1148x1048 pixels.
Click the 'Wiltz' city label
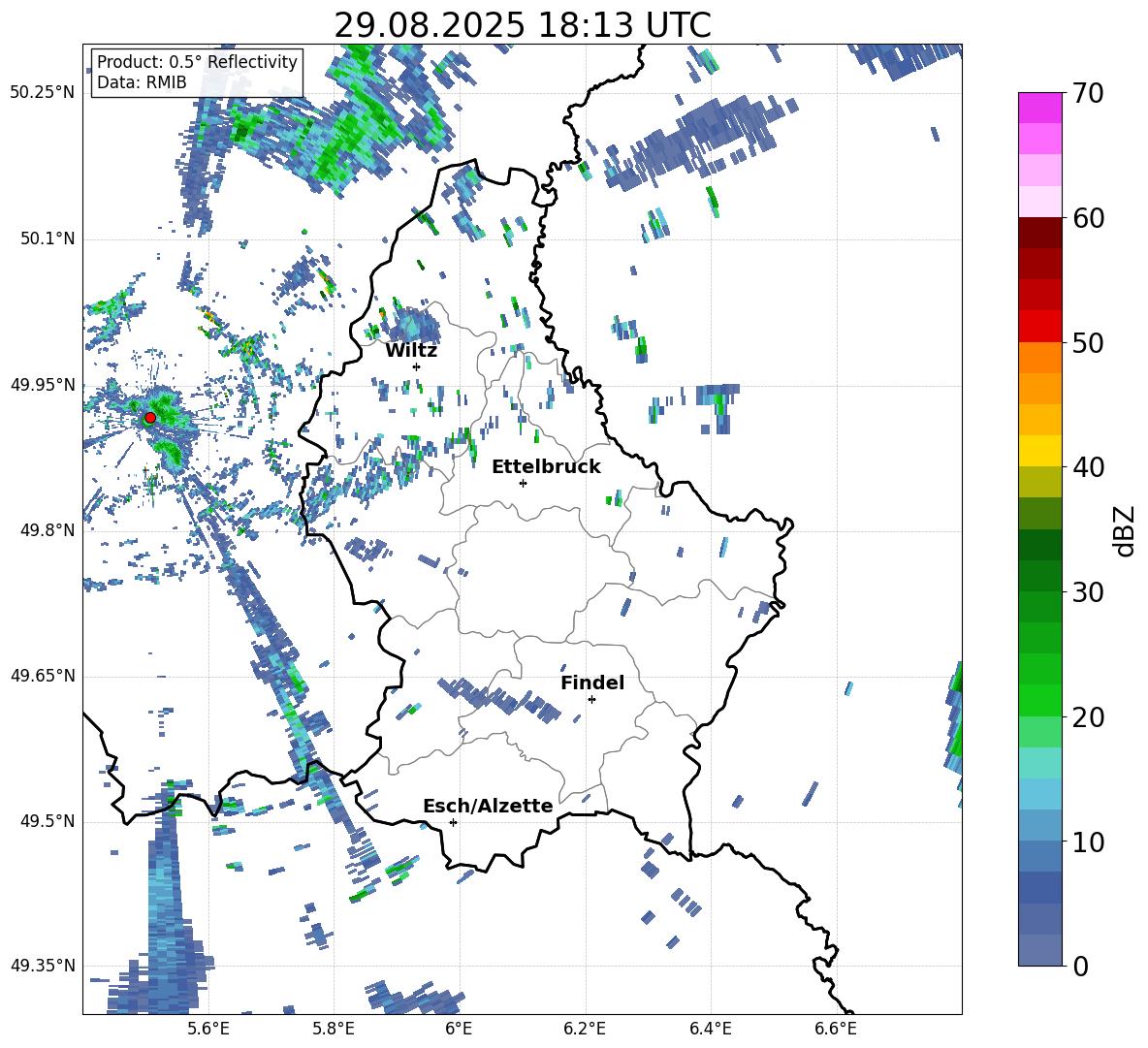point(411,351)
